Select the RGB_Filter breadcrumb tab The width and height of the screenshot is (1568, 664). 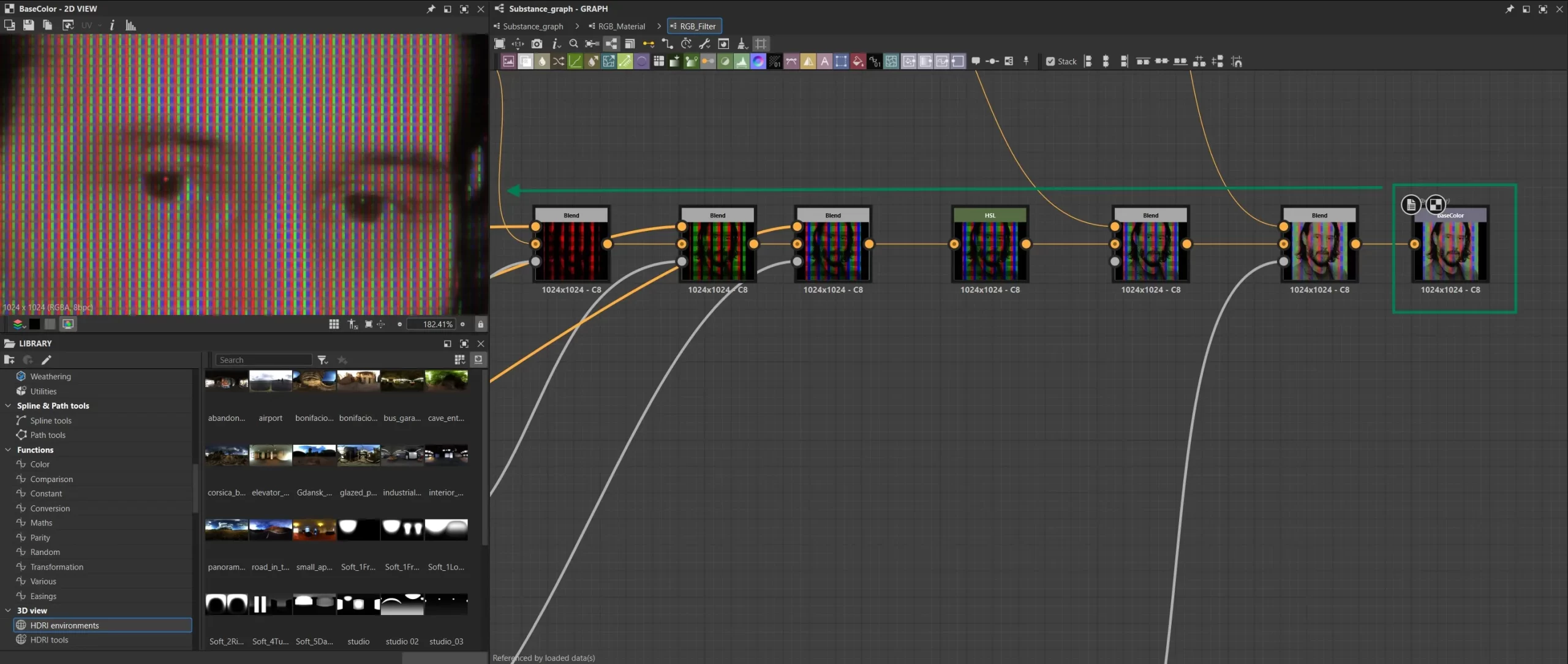tap(694, 26)
